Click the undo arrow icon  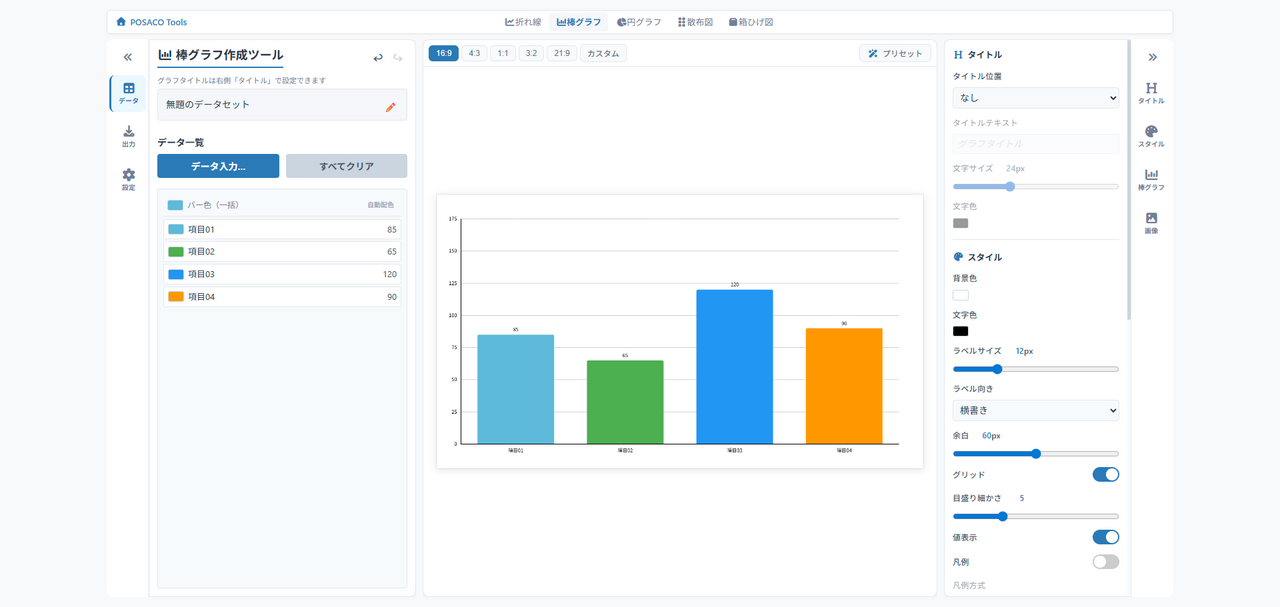point(378,58)
